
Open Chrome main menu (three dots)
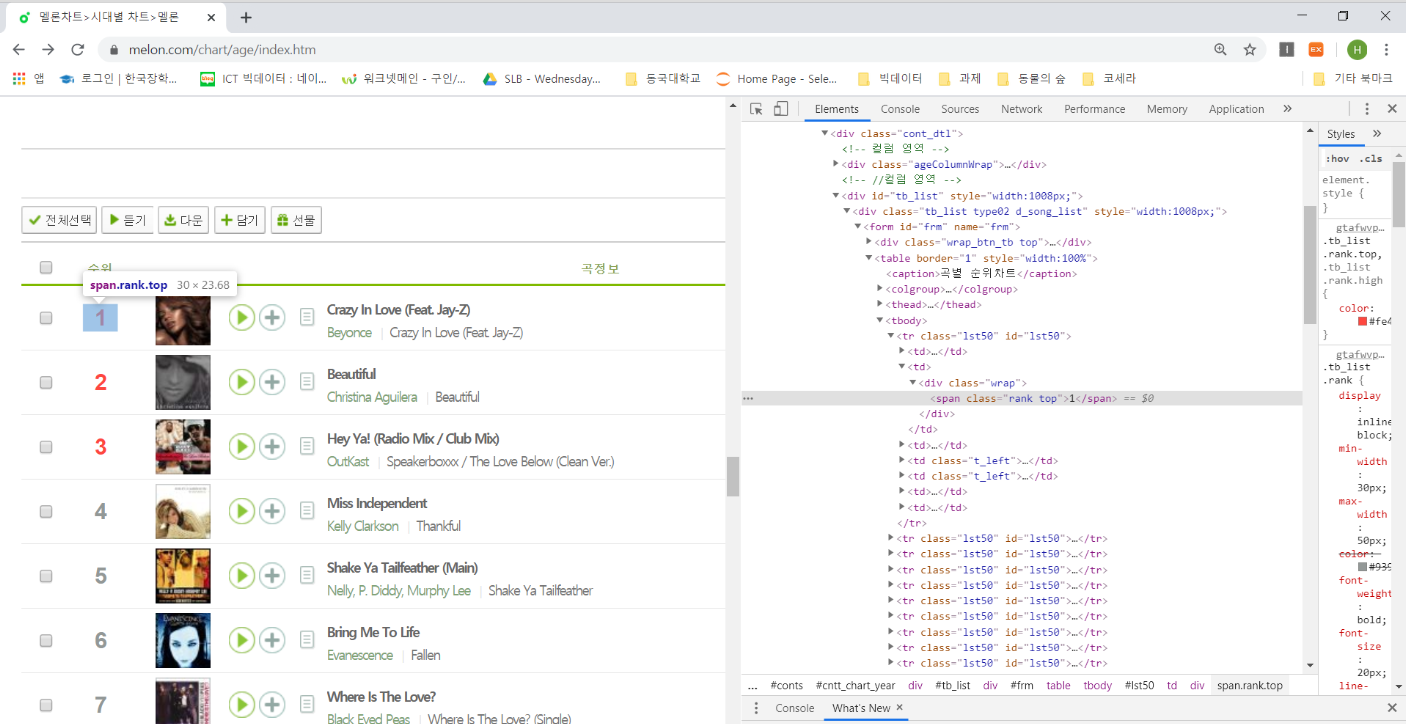click(1386, 50)
